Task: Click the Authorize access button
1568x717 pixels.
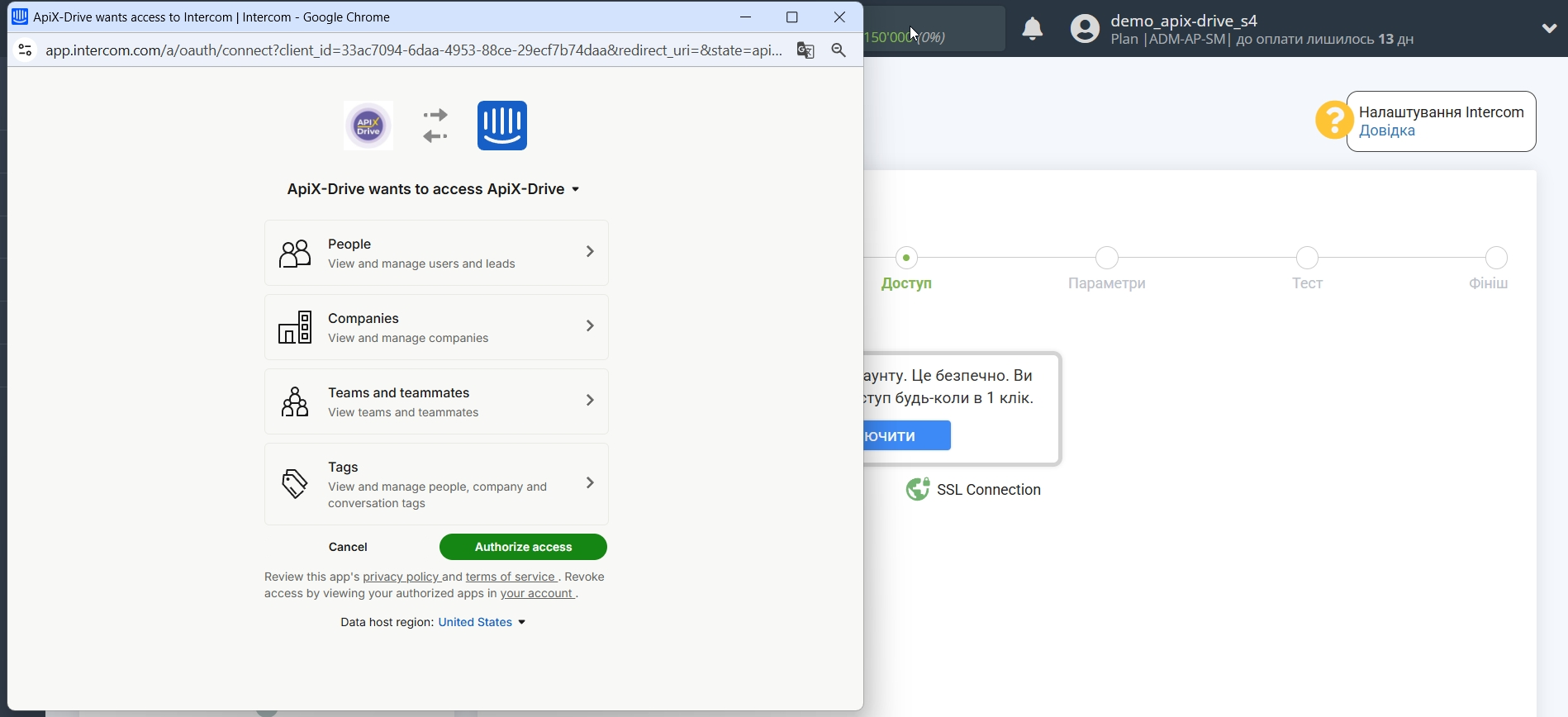Action: (x=523, y=547)
